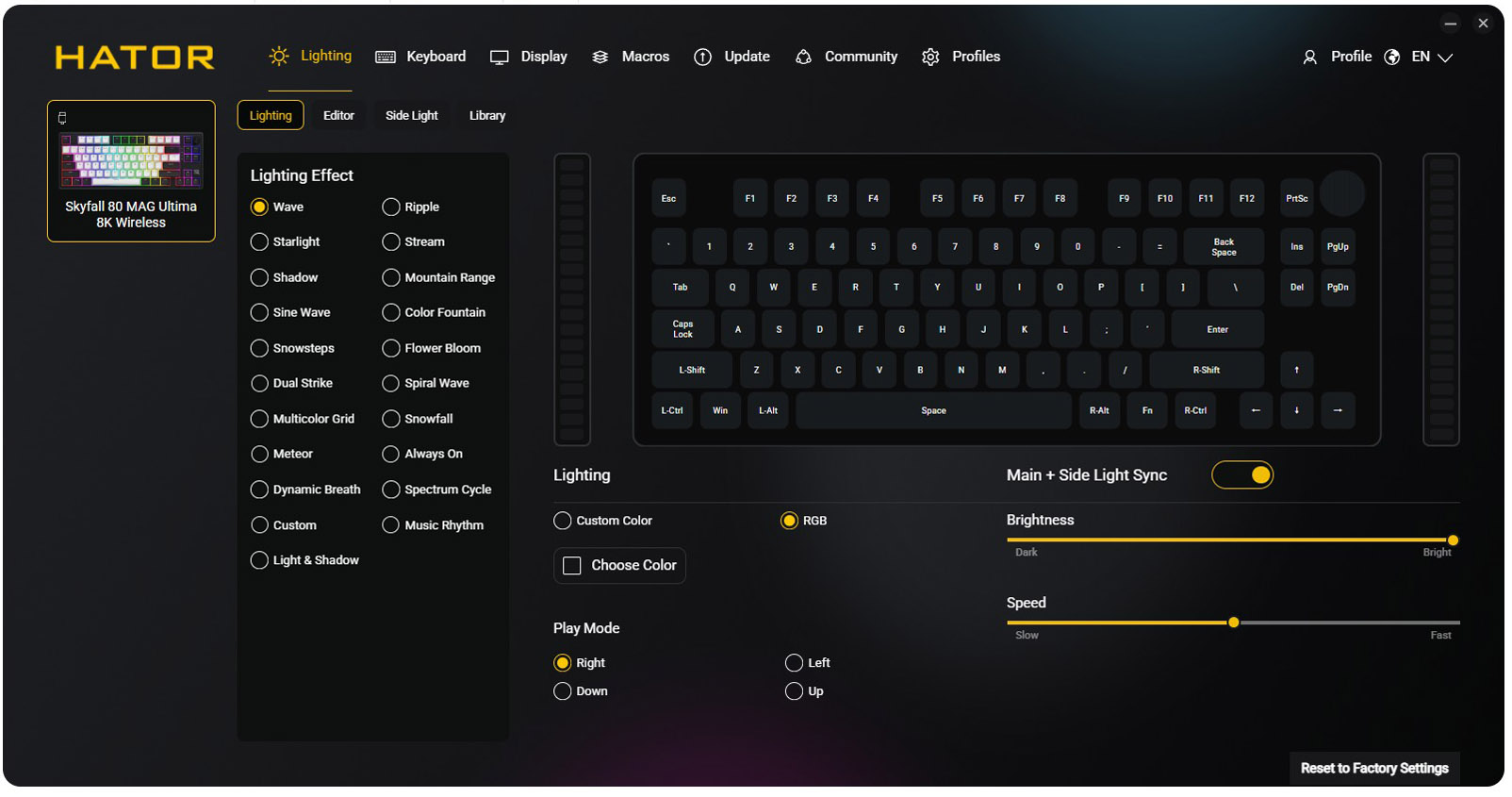Expand the EN language dropdown chevron
The image size is (1512, 797).
click(1445, 58)
